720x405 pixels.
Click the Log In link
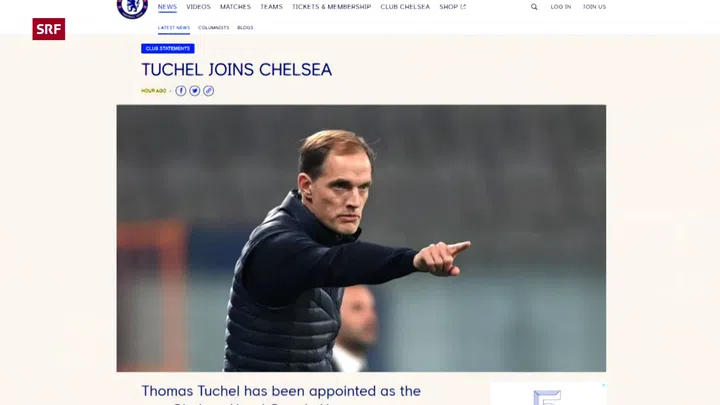(561, 7)
